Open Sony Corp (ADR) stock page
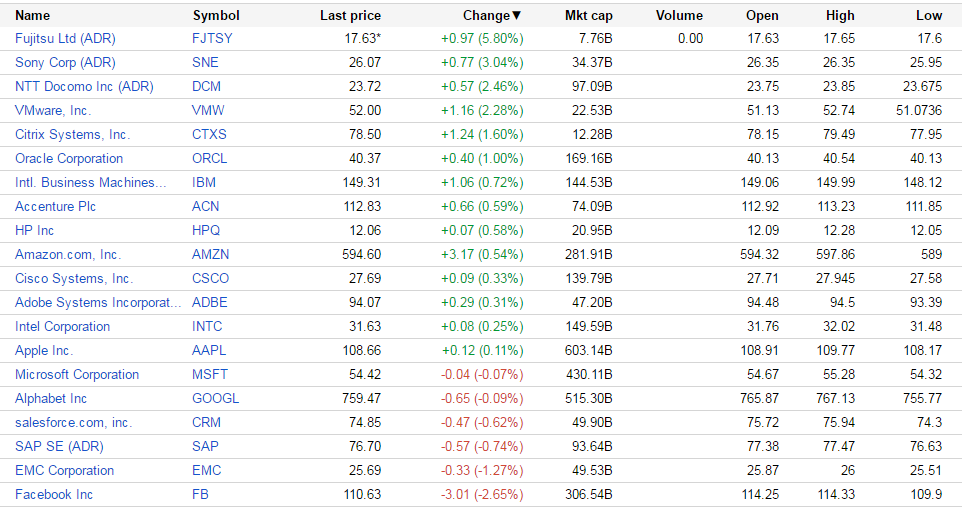This screenshot has height=509, width=962. point(65,62)
